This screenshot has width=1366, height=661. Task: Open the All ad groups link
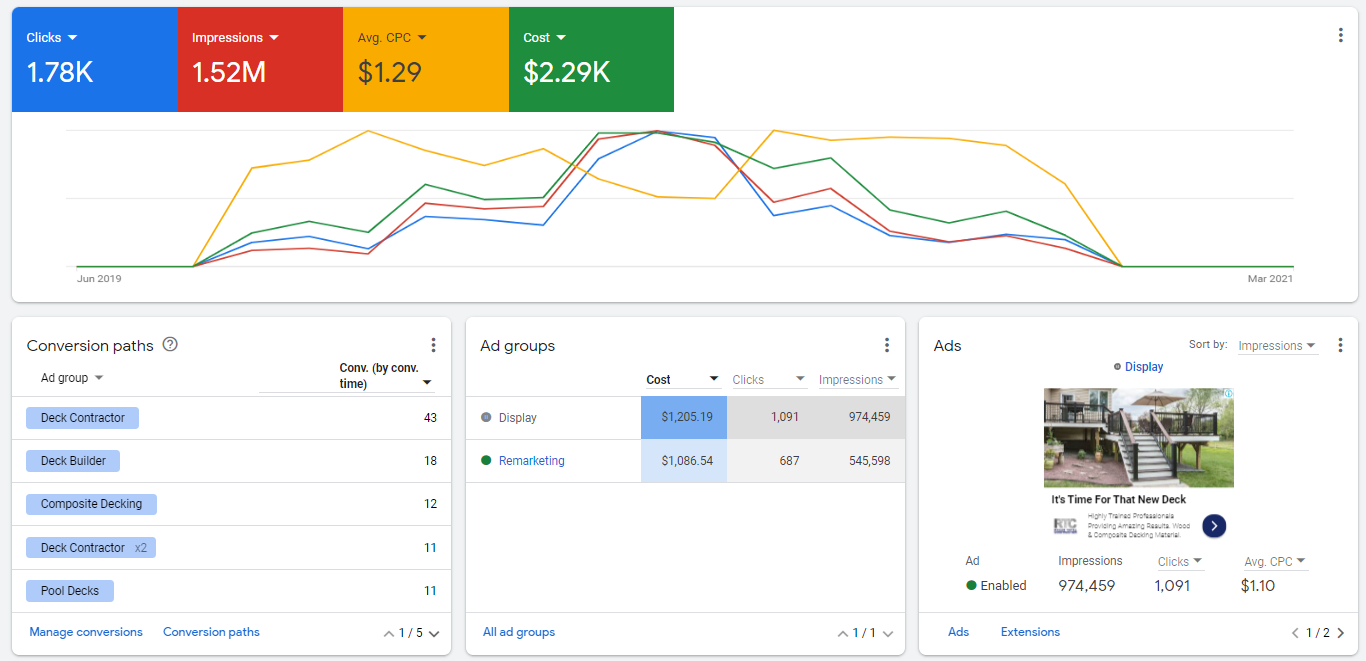click(519, 632)
